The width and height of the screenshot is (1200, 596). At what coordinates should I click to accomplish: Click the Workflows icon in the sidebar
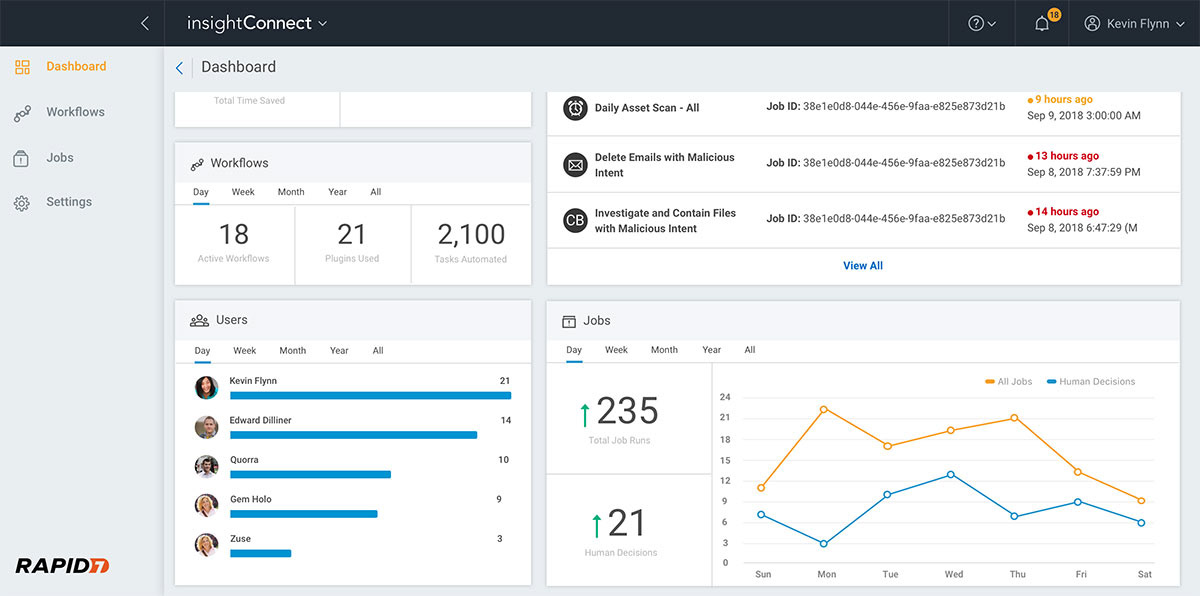[22, 113]
